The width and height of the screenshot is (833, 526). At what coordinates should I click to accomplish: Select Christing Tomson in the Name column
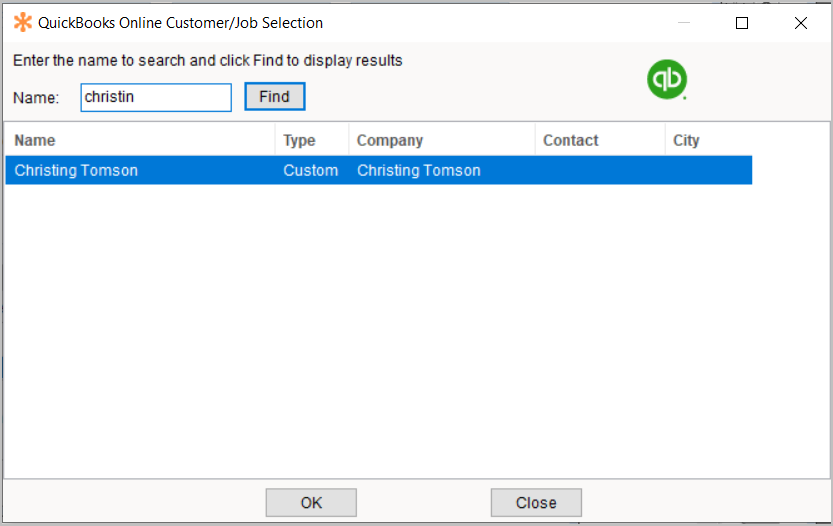click(76, 170)
